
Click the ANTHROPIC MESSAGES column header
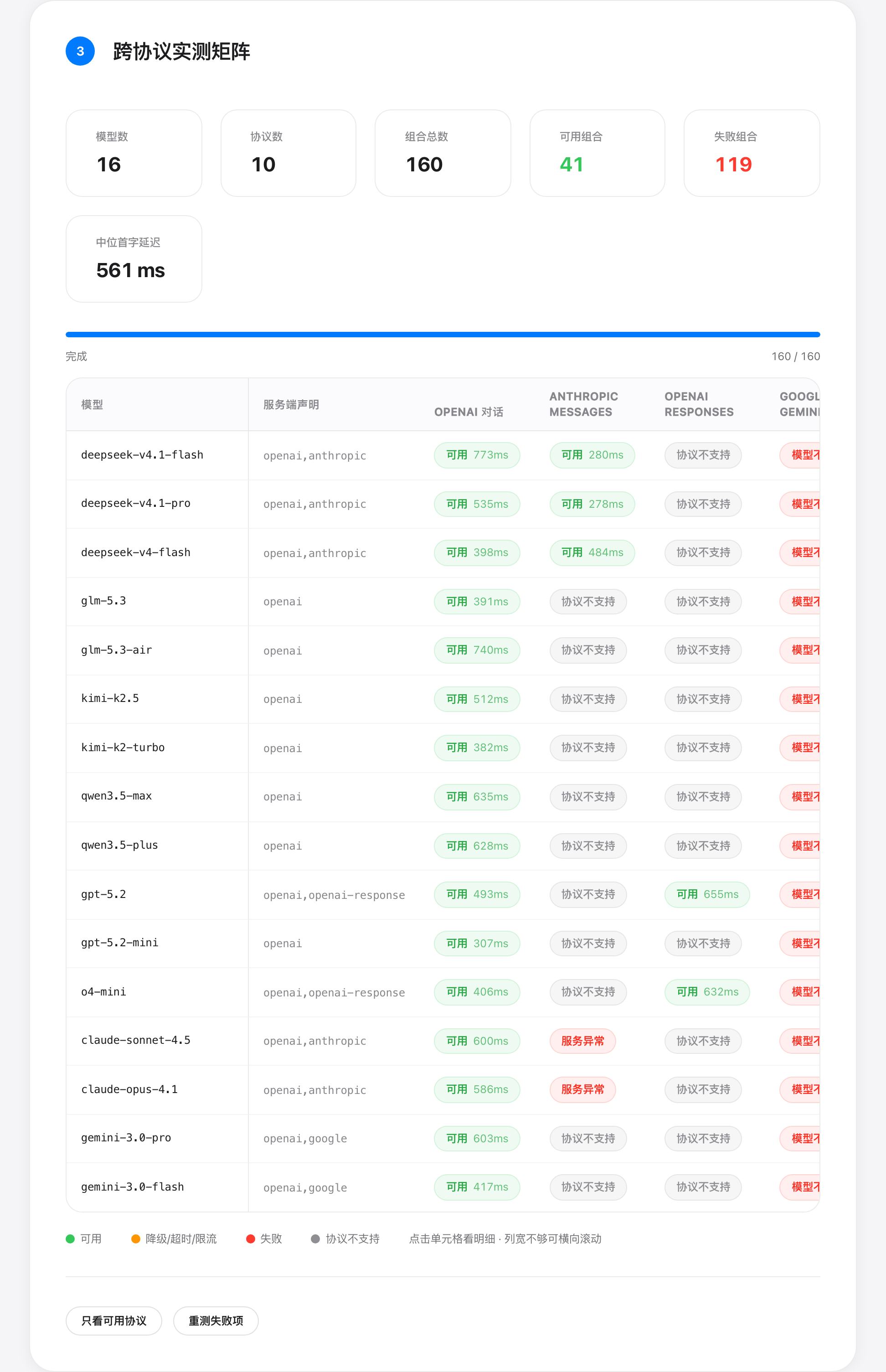(583, 404)
